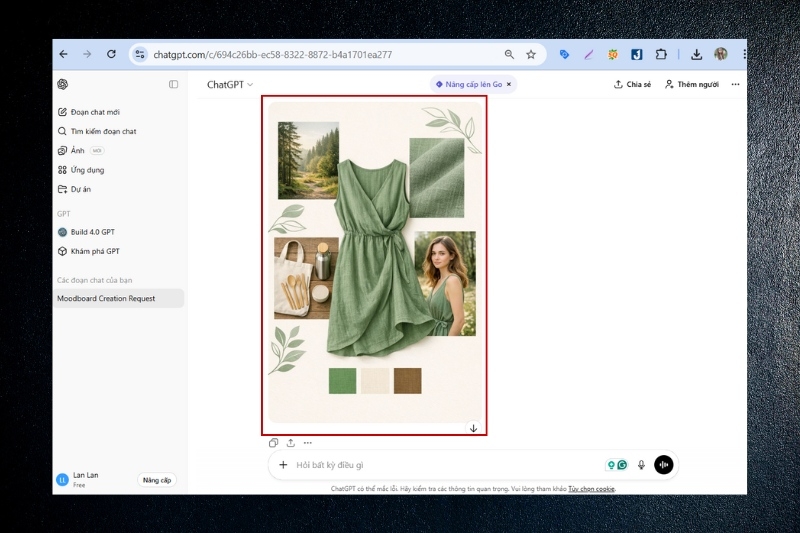Image resolution: width=800 pixels, height=533 pixels.
Task: Collapse the sidebar with the panel toggle
Action: (173, 85)
